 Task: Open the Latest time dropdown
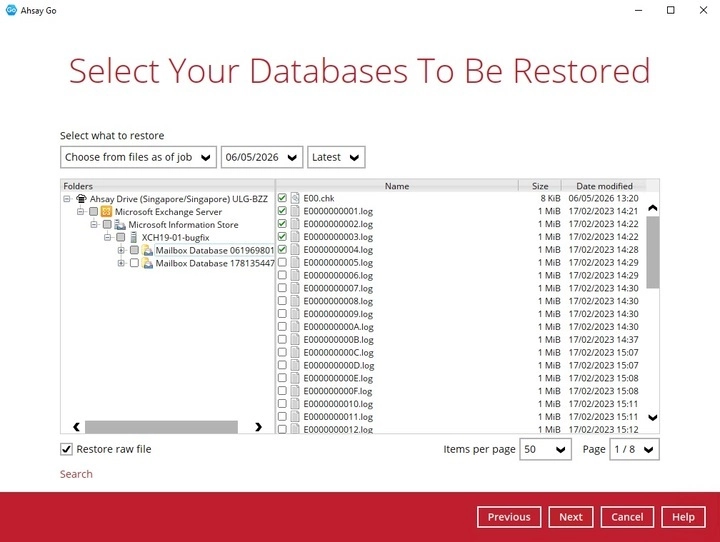click(x=336, y=157)
